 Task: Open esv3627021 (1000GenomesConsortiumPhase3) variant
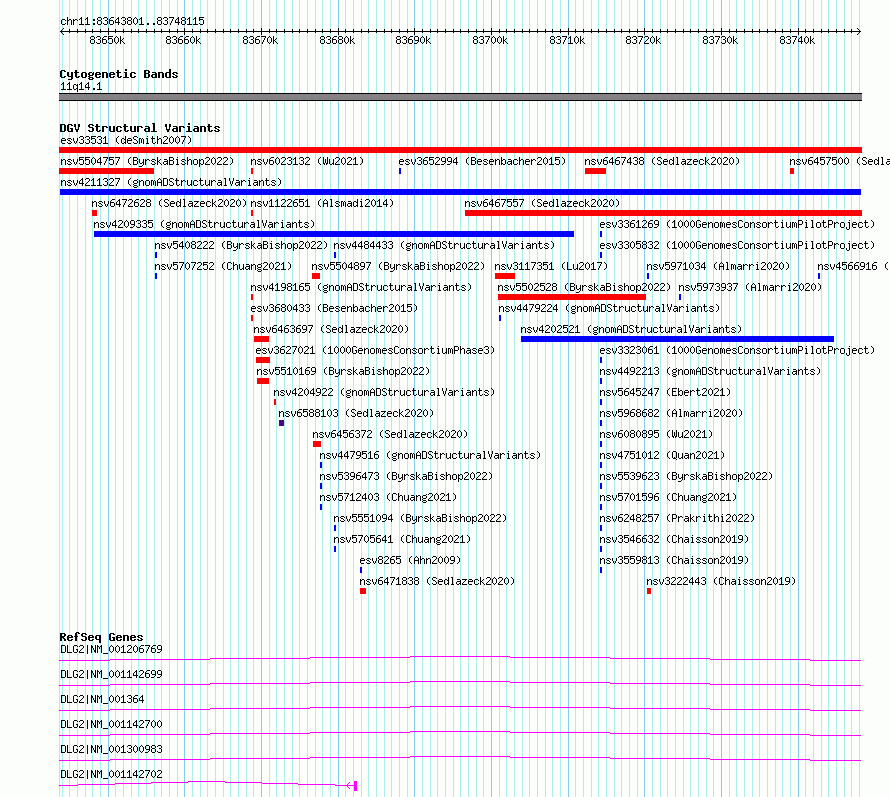tap(375, 350)
